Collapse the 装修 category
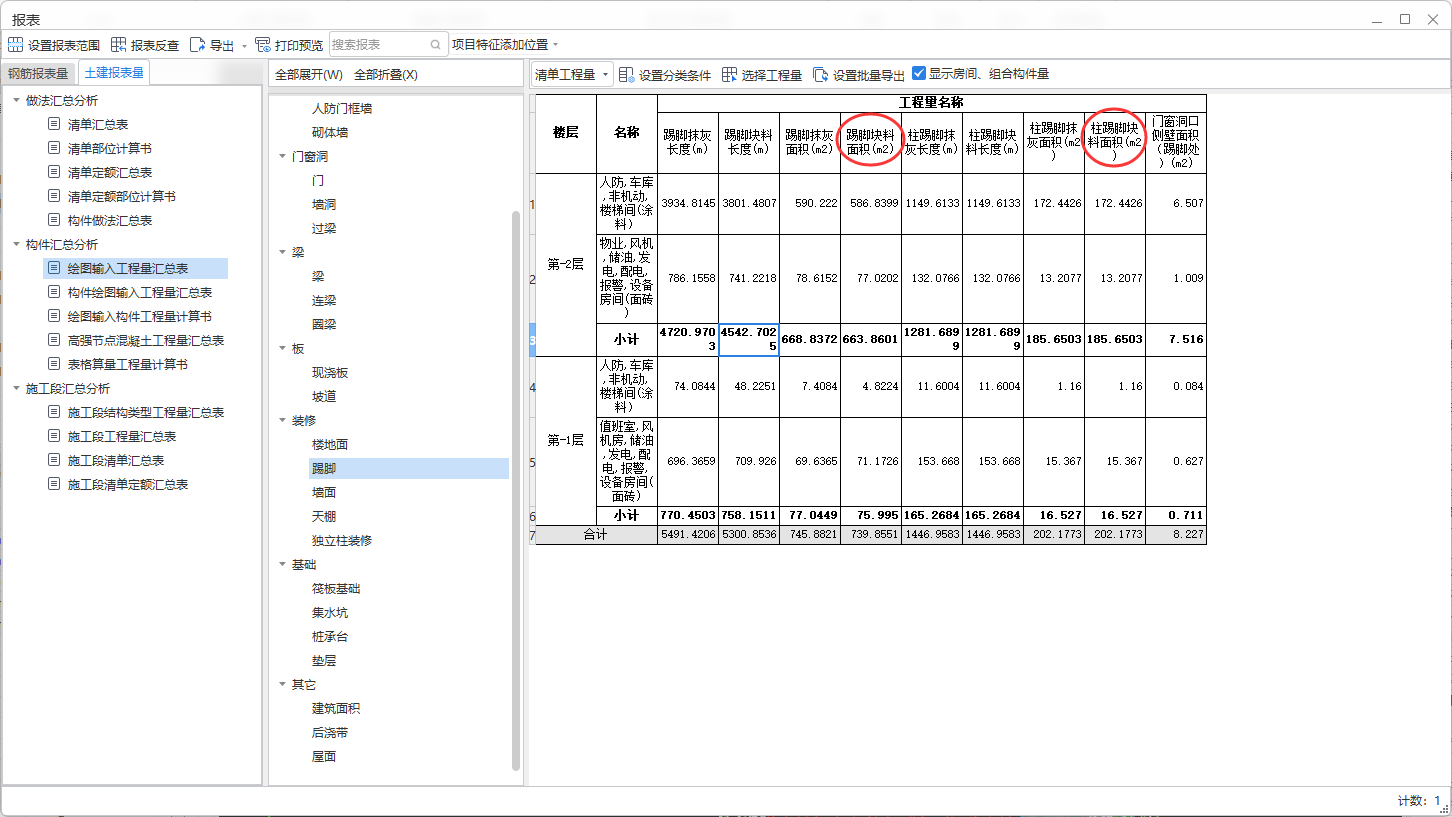 click(x=282, y=421)
